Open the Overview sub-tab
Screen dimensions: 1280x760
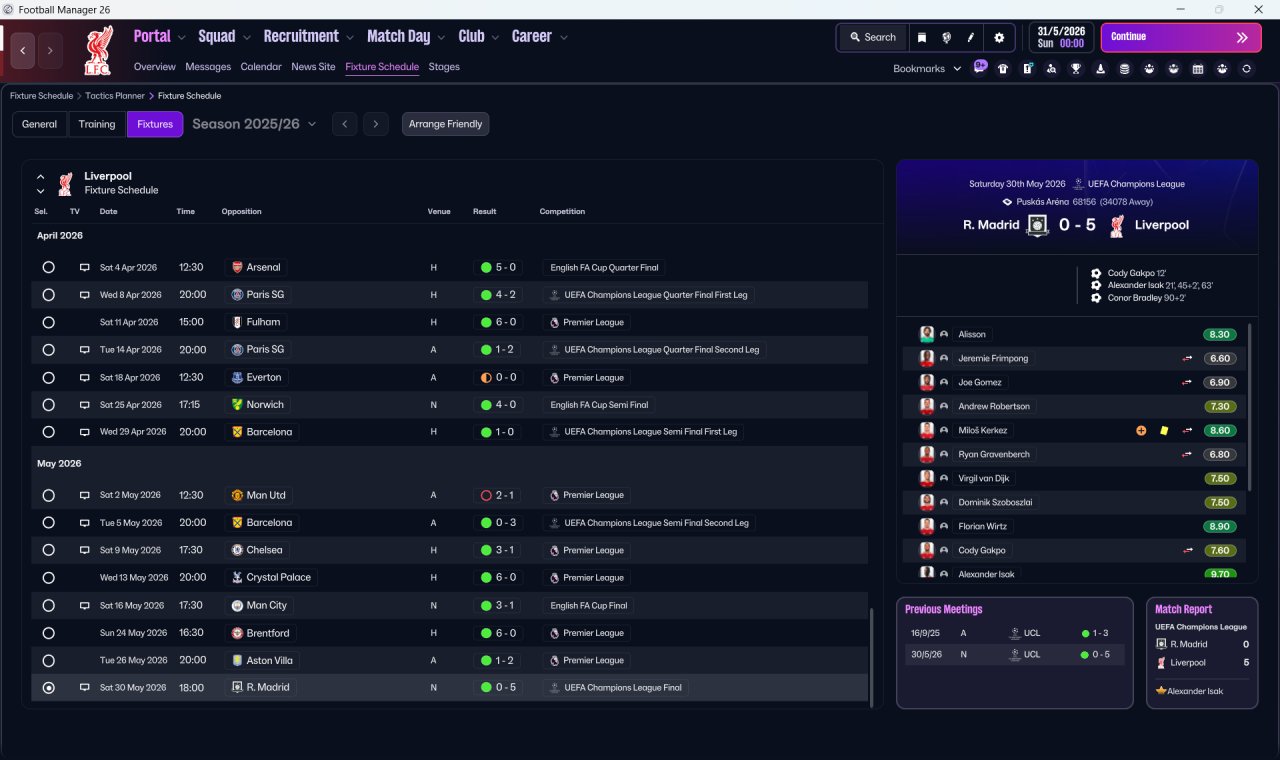tap(155, 67)
